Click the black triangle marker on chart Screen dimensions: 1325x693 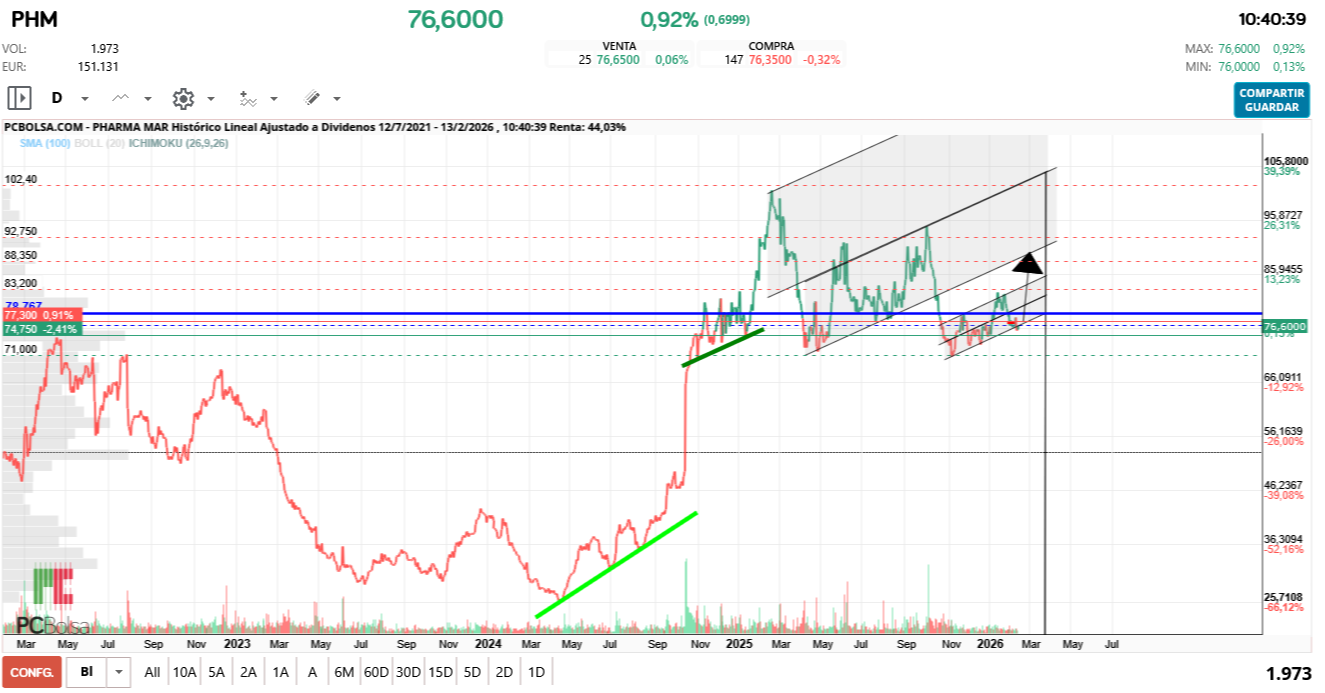click(x=1027, y=264)
